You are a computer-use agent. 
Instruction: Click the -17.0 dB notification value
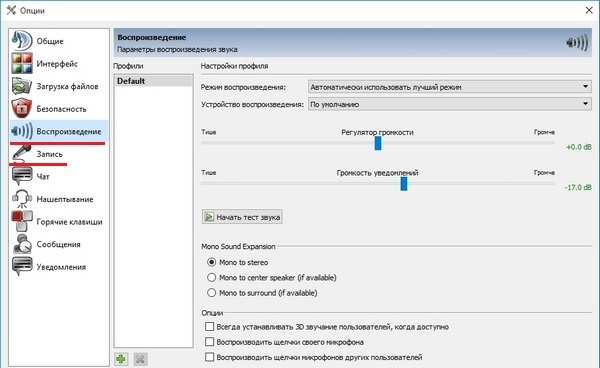[578, 187]
